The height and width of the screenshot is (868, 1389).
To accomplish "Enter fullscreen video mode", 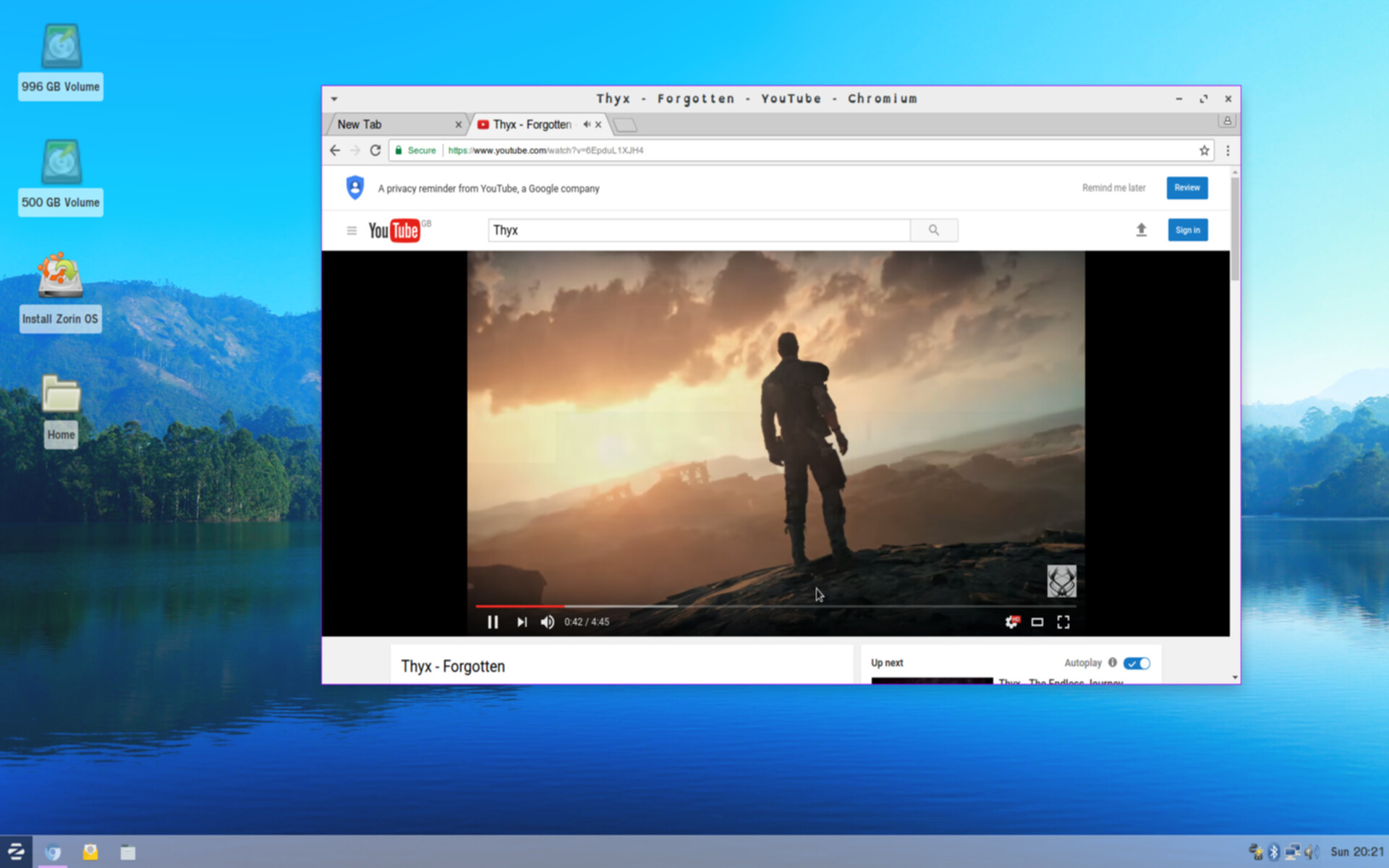I will [x=1063, y=622].
